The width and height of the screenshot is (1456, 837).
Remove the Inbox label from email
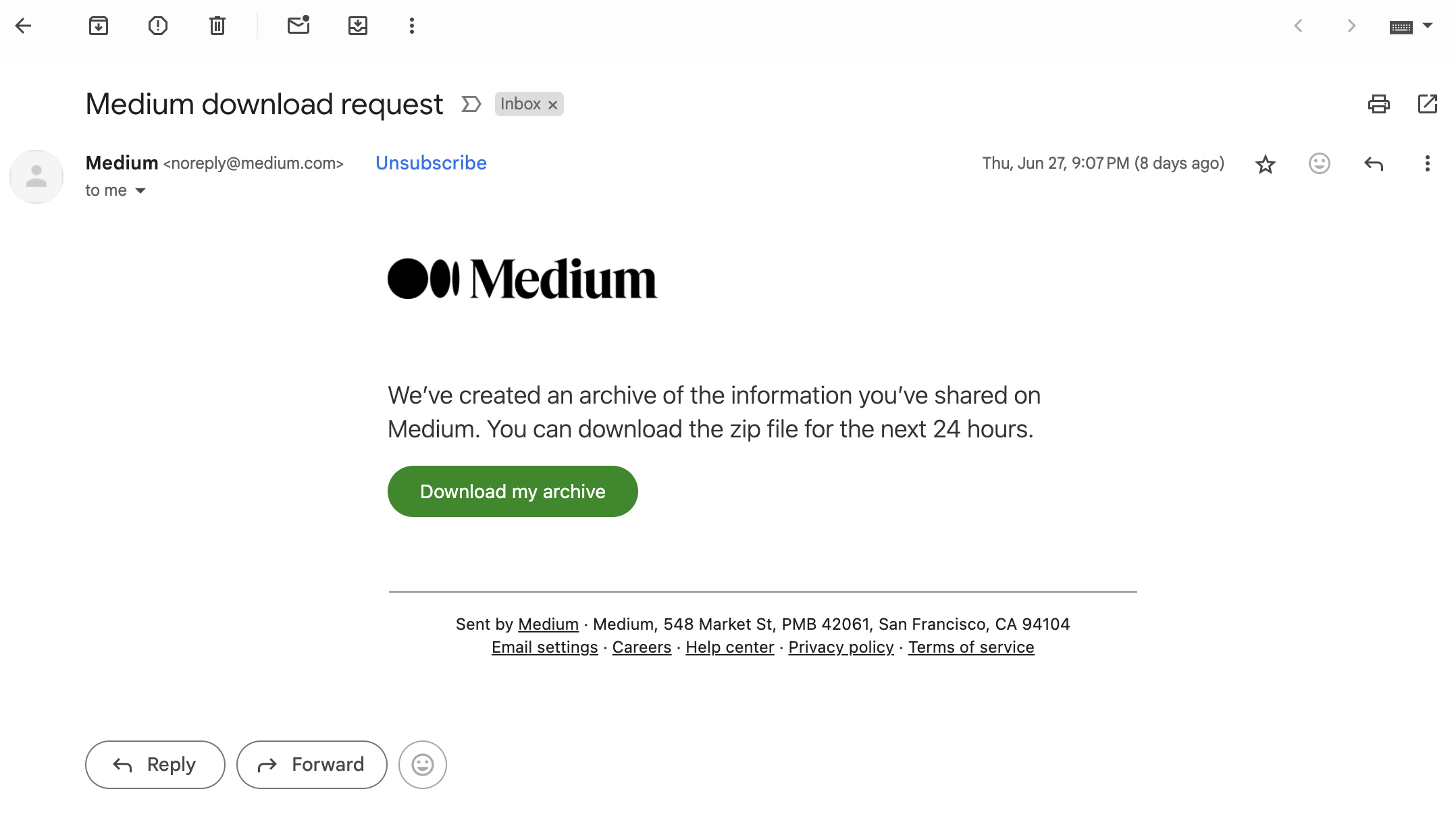(553, 105)
